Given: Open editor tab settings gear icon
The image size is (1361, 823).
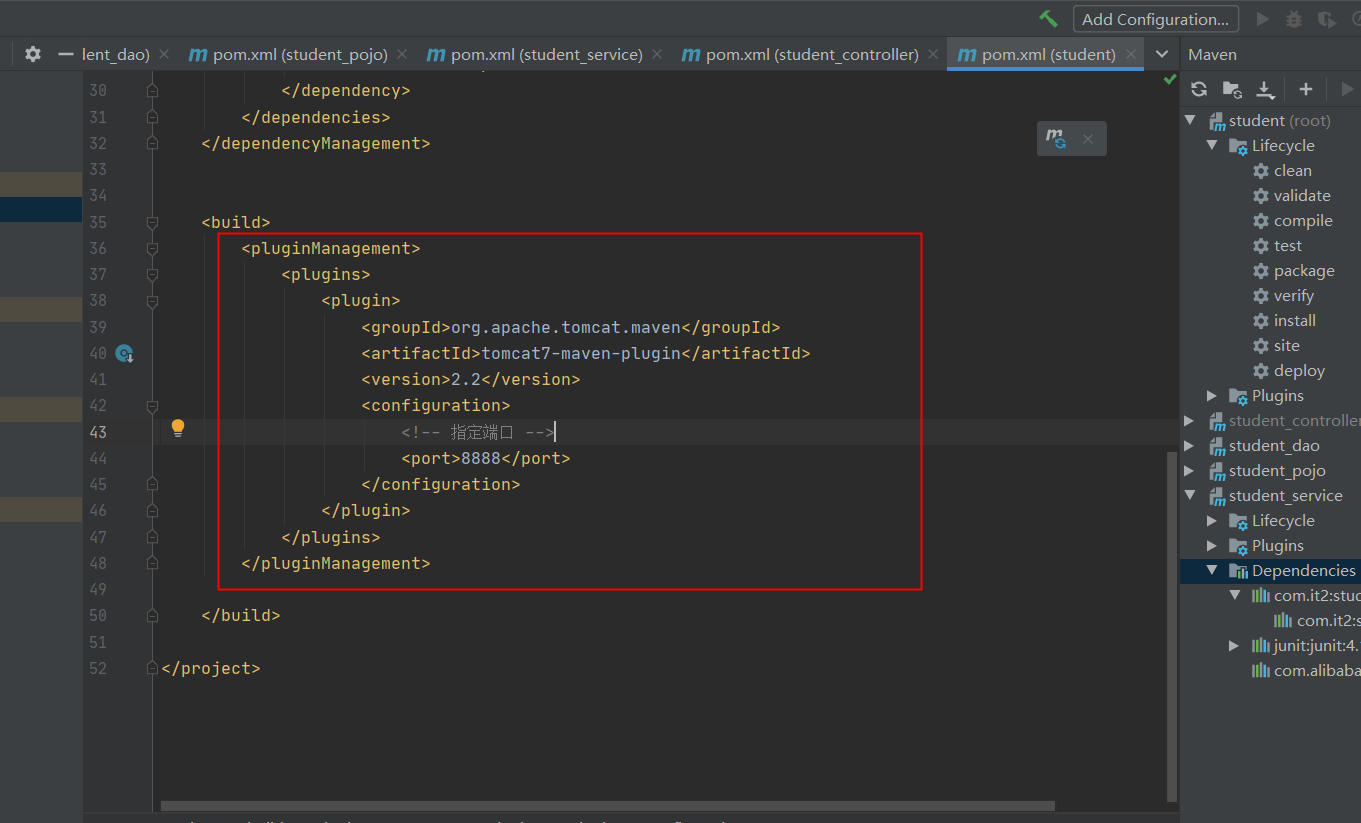Looking at the screenshot, I should coord(33,54).
